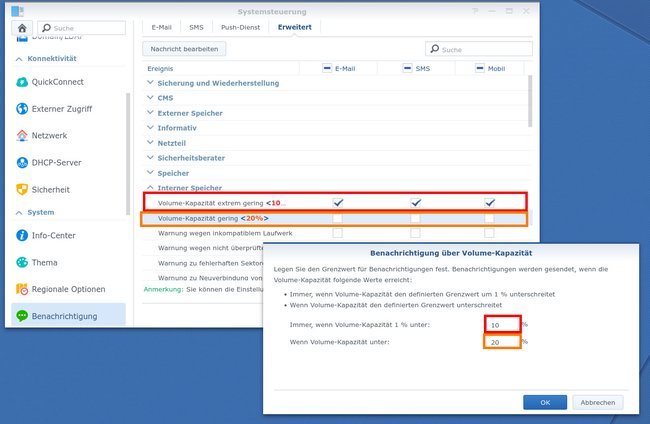
Task: Click Ereignis column header
Action: [221, 68]
